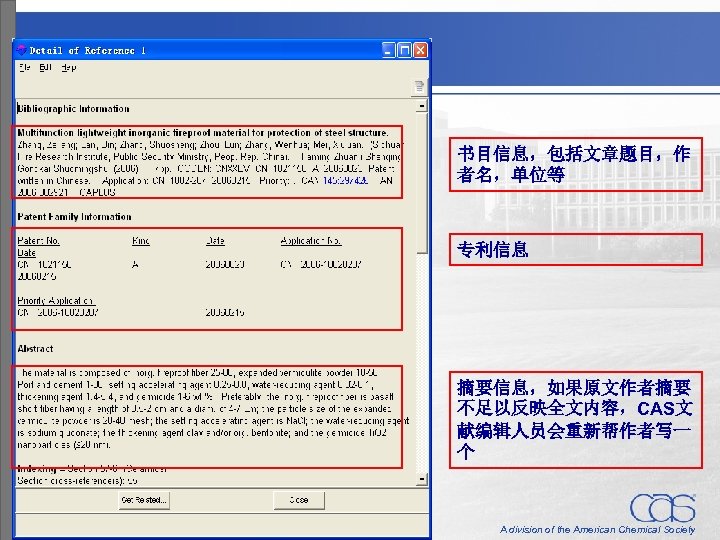Click the Priority Application heading

(56, 300)
